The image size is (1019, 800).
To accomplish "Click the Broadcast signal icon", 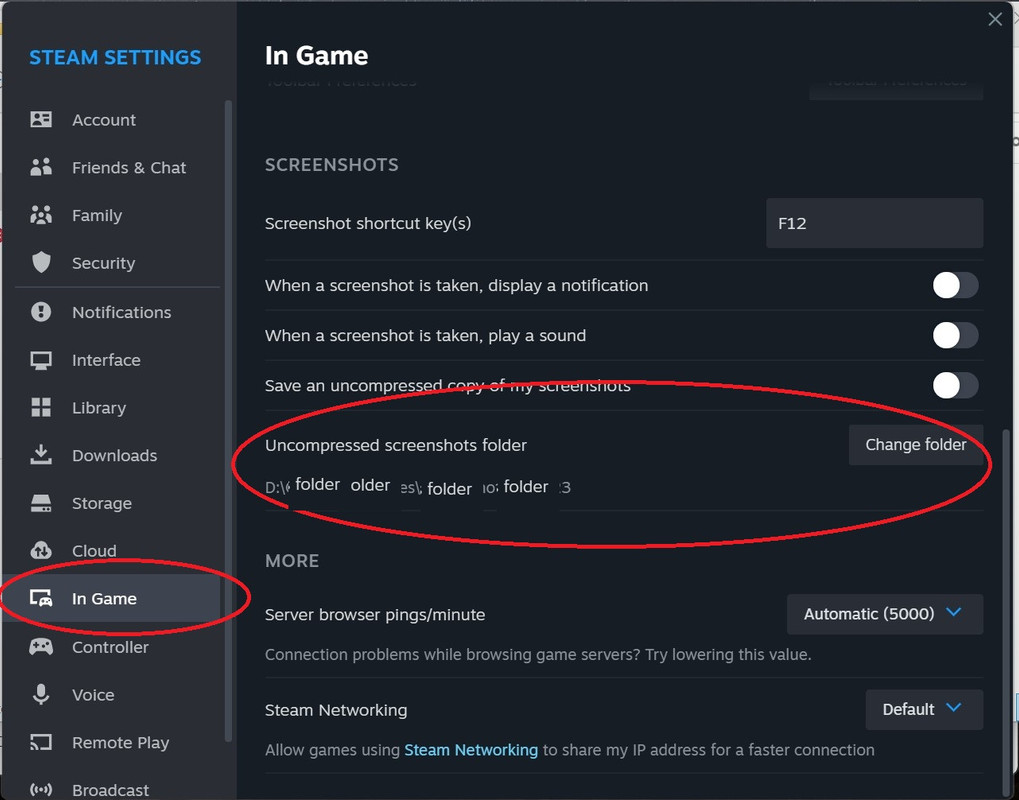I will coord(41,790).
